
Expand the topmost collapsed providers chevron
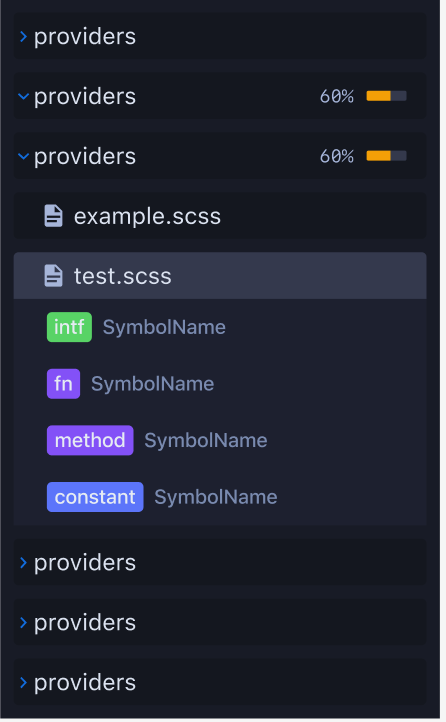[23, 36]
